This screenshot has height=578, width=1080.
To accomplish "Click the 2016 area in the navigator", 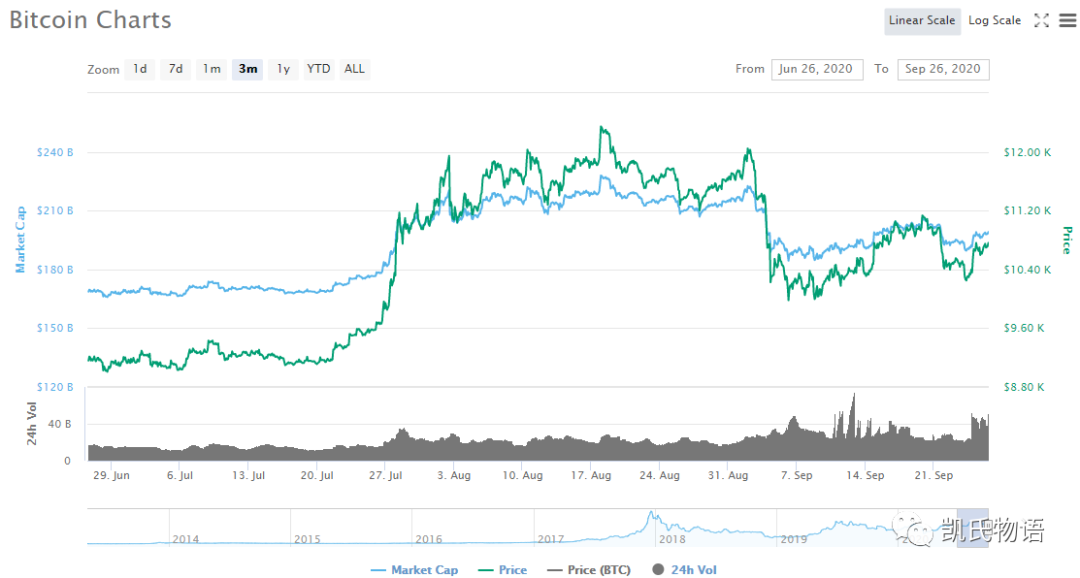I will coord(428,539).
